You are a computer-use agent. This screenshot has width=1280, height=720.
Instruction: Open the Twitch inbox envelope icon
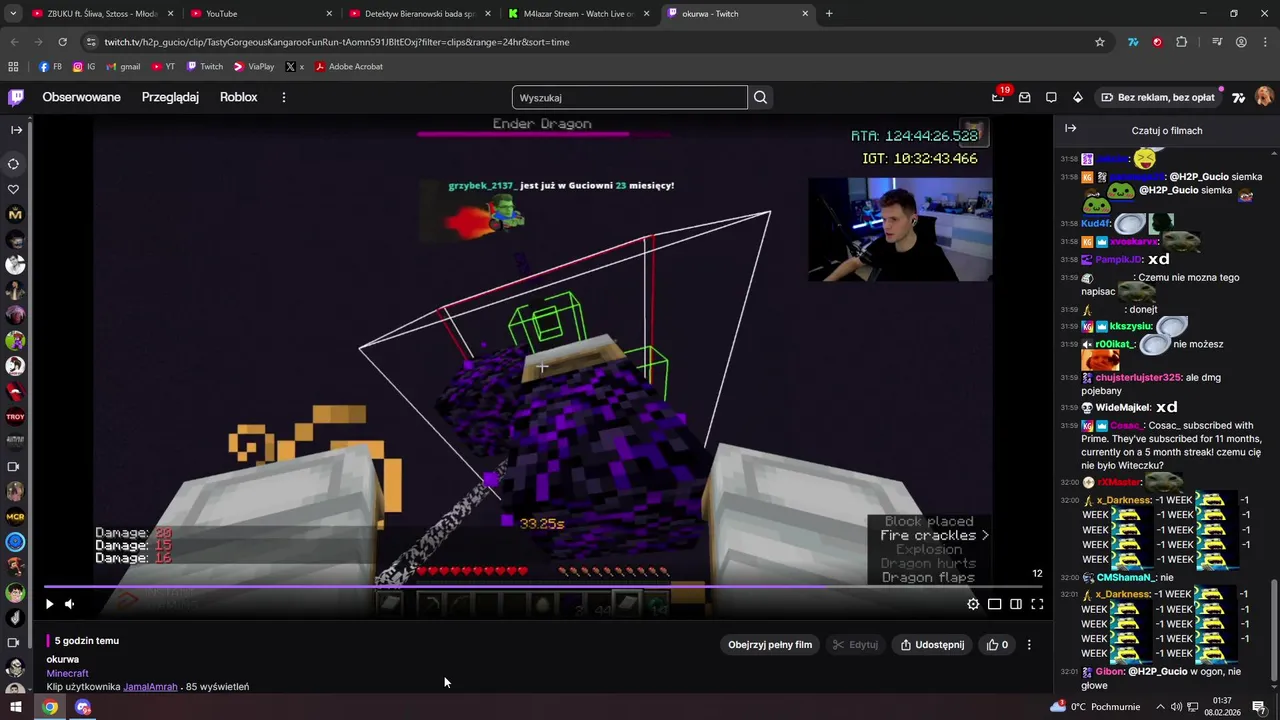[1024, 97]
